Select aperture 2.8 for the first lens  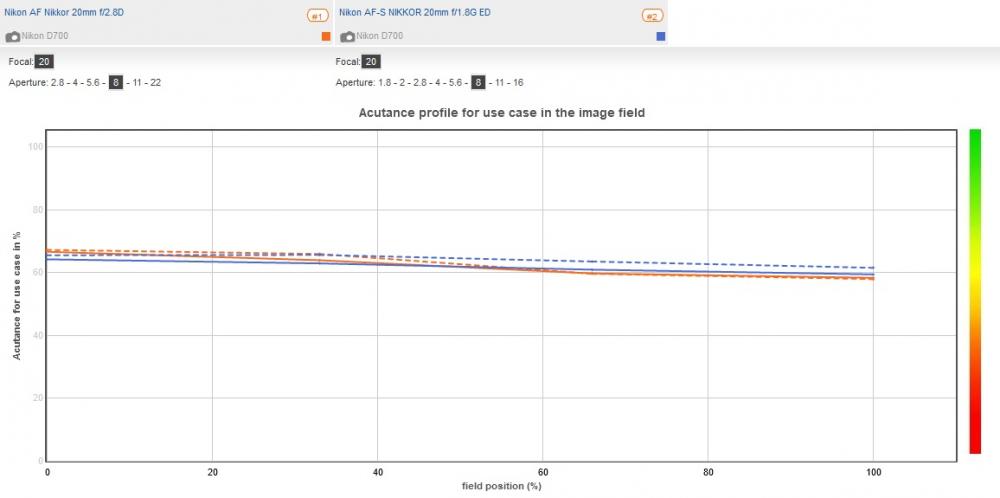point(57,82)
